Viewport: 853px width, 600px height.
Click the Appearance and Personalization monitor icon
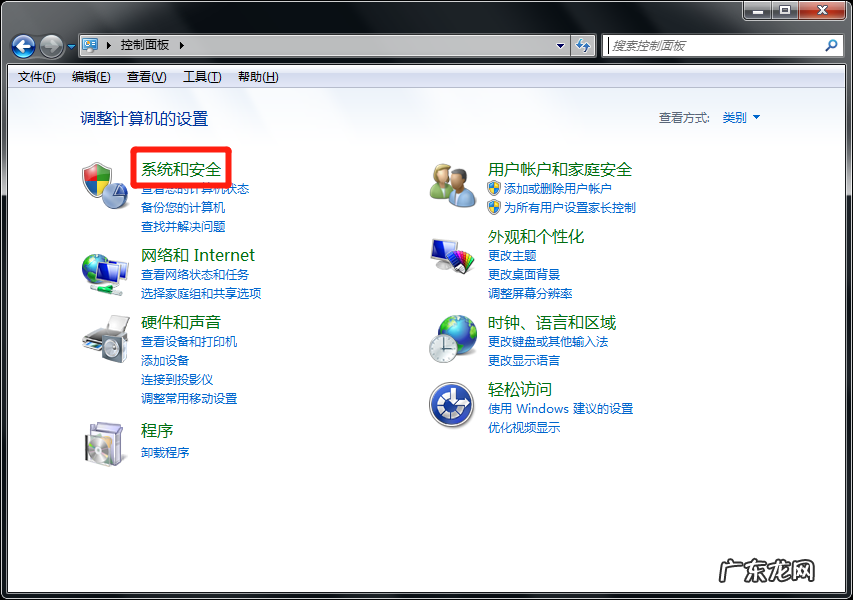click(x=453, y=256)
